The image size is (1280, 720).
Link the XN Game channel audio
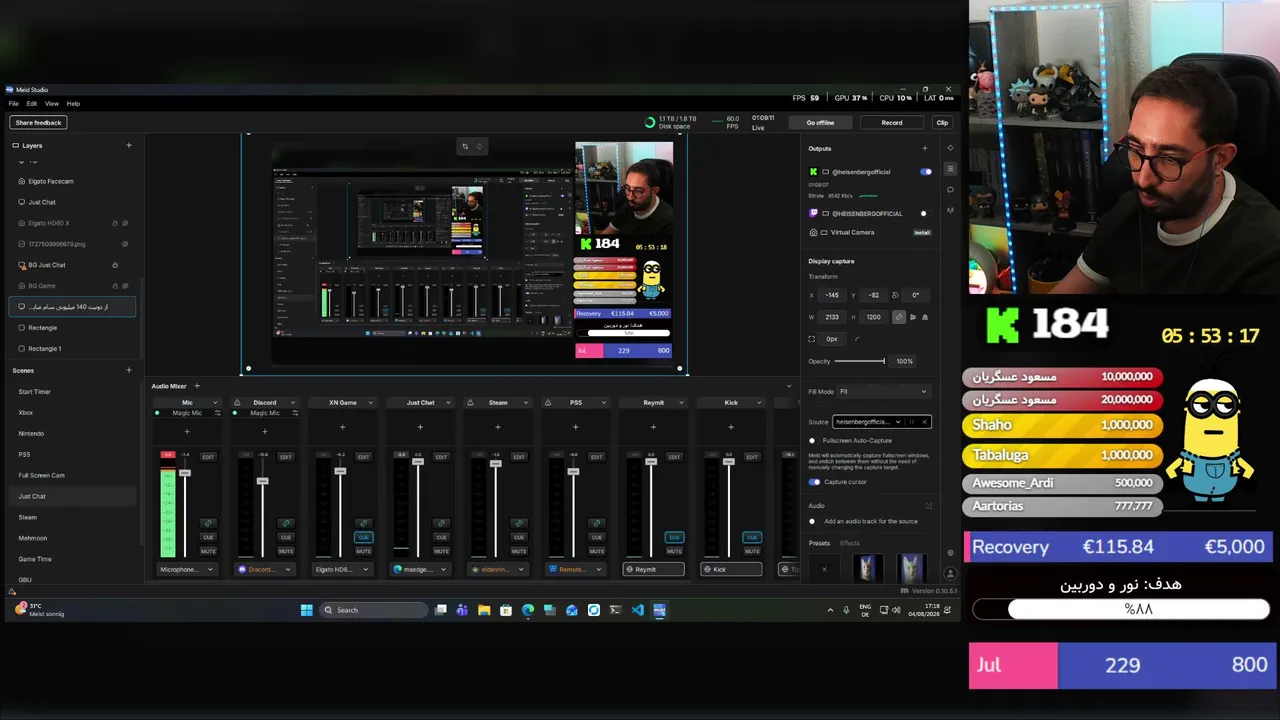(363, 523)
